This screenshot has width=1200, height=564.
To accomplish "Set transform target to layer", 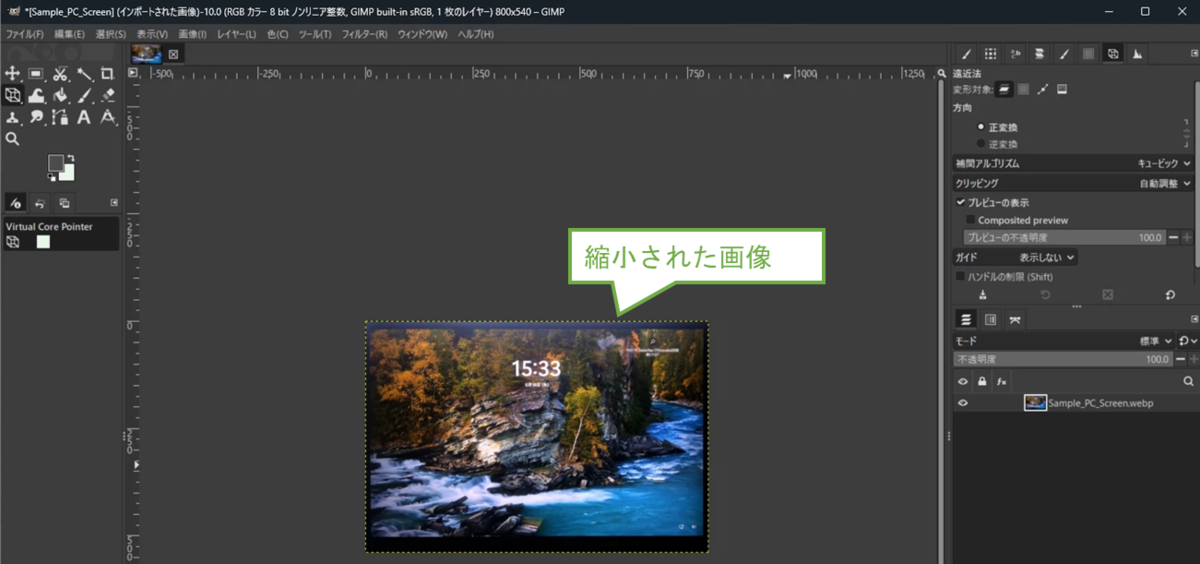I will pos(1004,89).
